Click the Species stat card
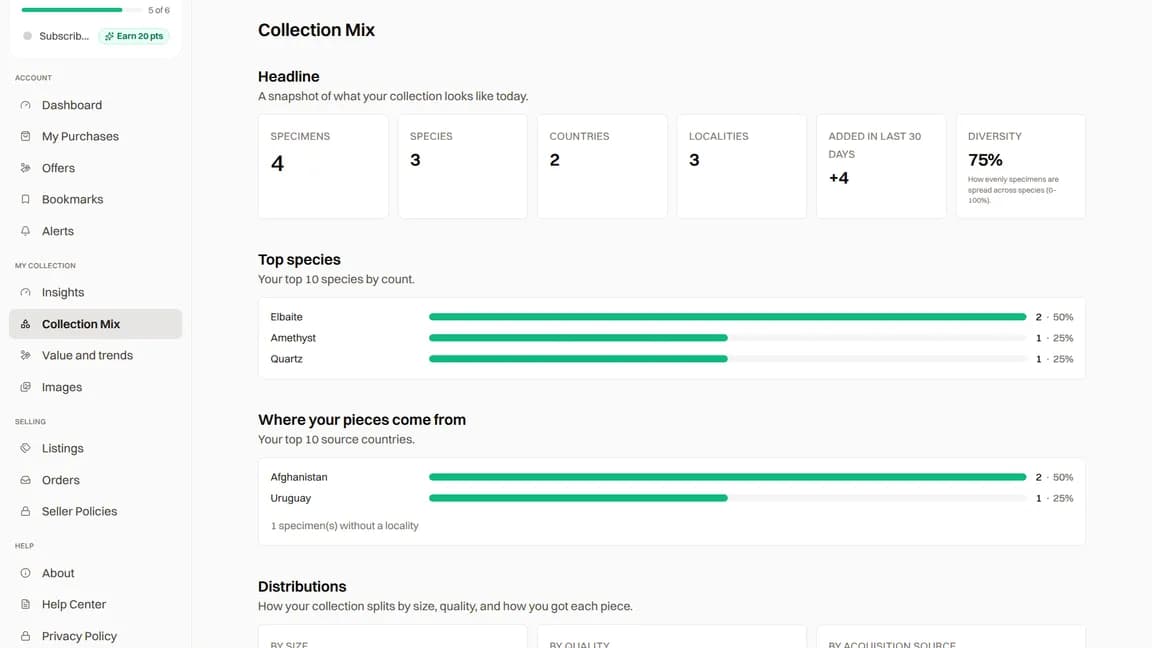This screenshot has height=648, width=1152. click(x=463, y=166)
